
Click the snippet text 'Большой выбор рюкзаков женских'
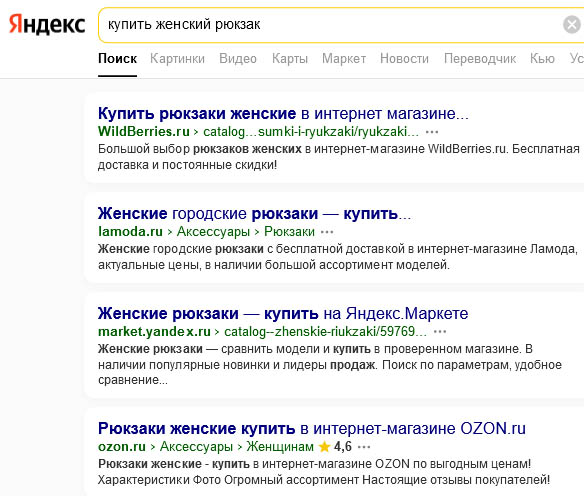[x=200, y=149]
